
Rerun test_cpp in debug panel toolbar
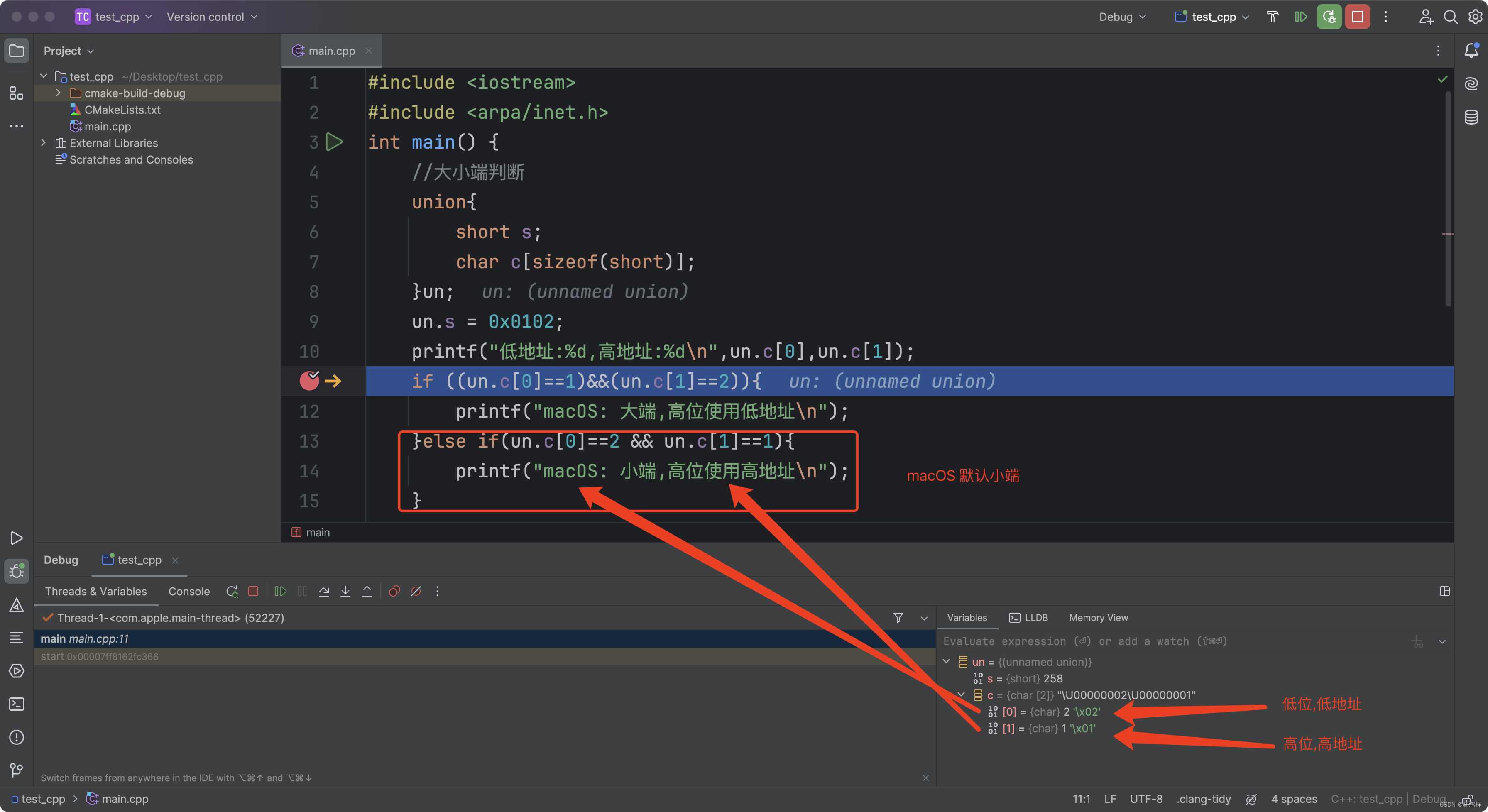coord(232,592)
